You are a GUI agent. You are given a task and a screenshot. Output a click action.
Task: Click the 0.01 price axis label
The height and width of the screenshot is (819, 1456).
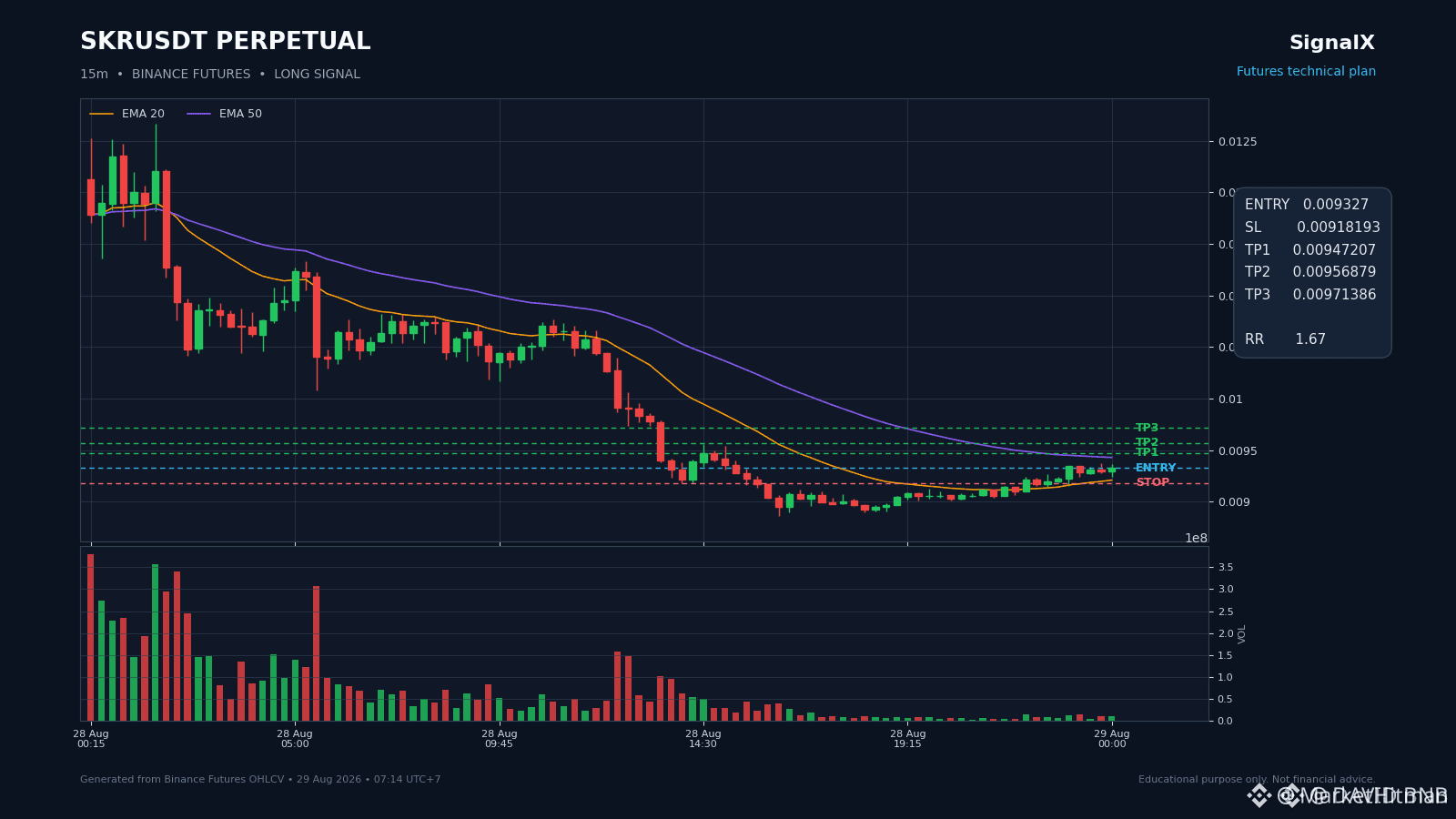pyautogui.click(x=1231, y=399)
